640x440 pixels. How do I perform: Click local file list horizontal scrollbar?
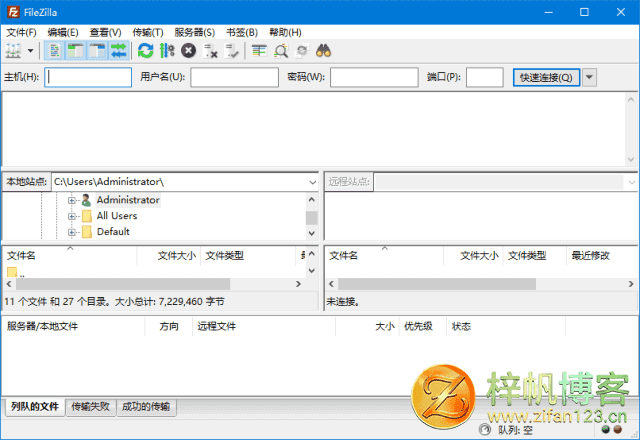(123, 284)
